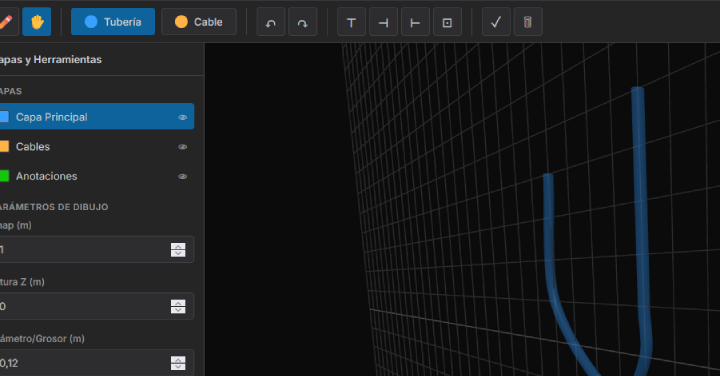The height and width of the screenshot is (376, 720).
Task: Switch to top view (T icon)
Action: pos(351,22)
